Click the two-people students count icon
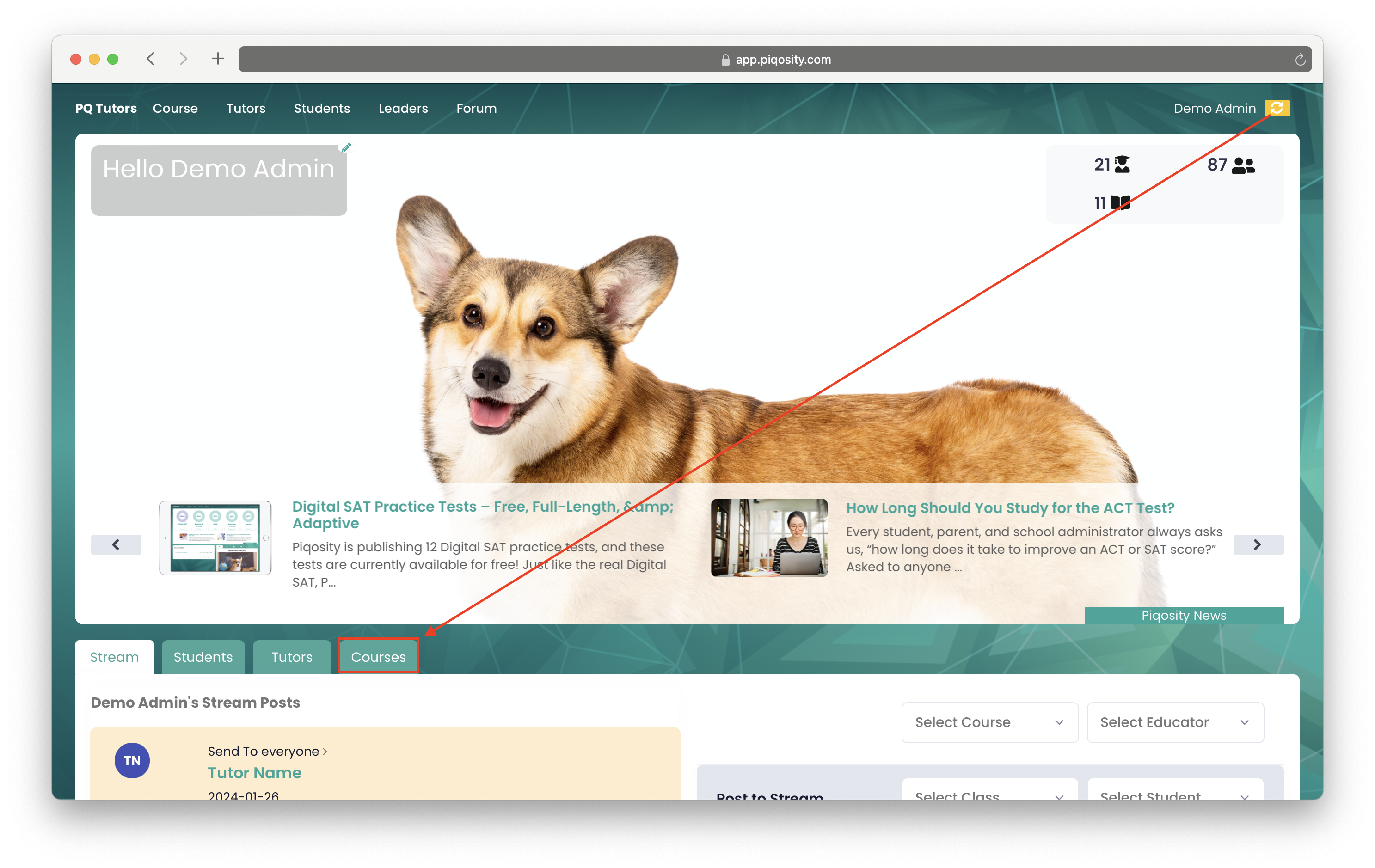 (1243, 165)
